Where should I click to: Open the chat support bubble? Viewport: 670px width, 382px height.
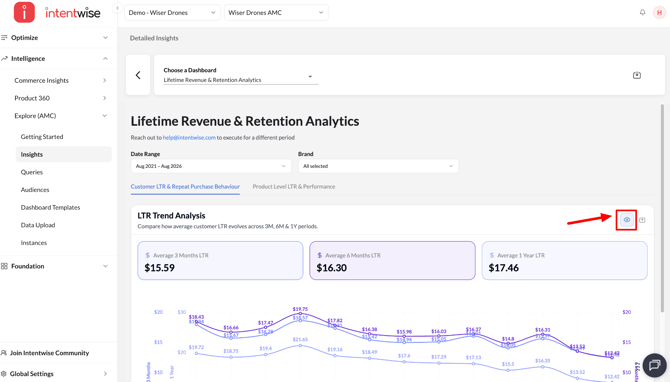(x=655, y=365)
